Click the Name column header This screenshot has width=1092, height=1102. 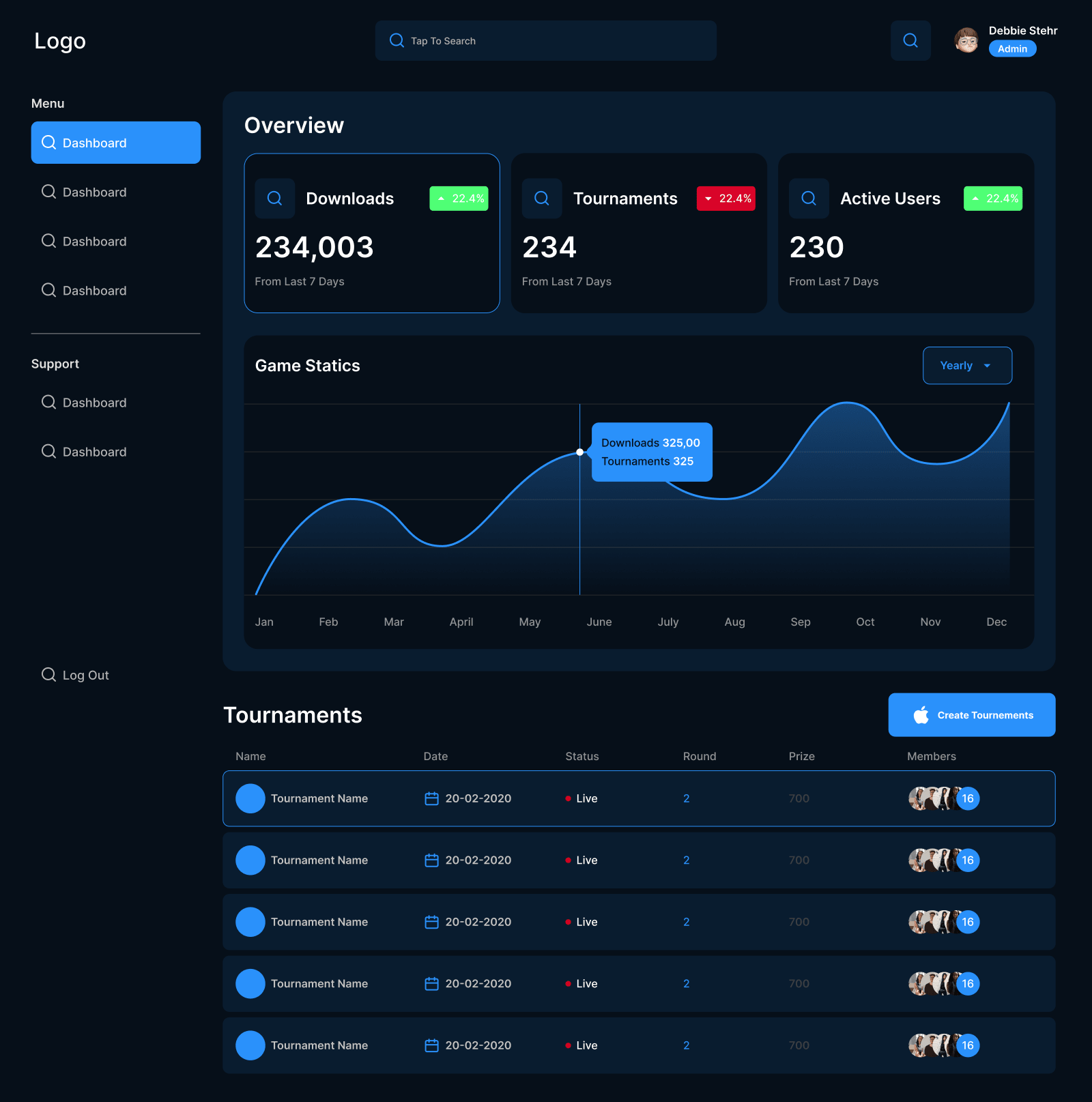(250, 756)
